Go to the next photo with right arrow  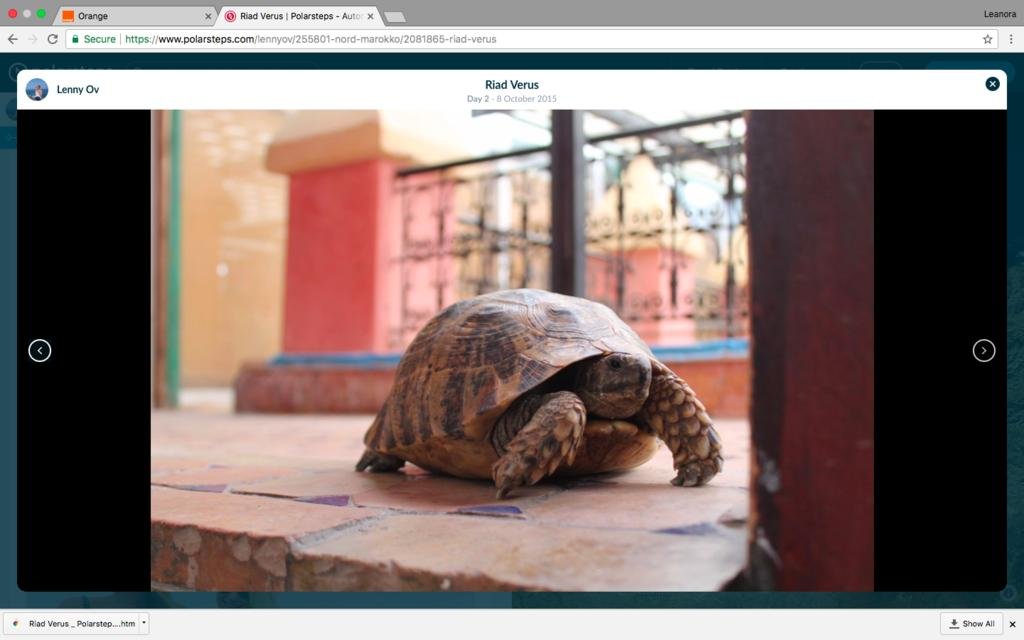(984, 351)
